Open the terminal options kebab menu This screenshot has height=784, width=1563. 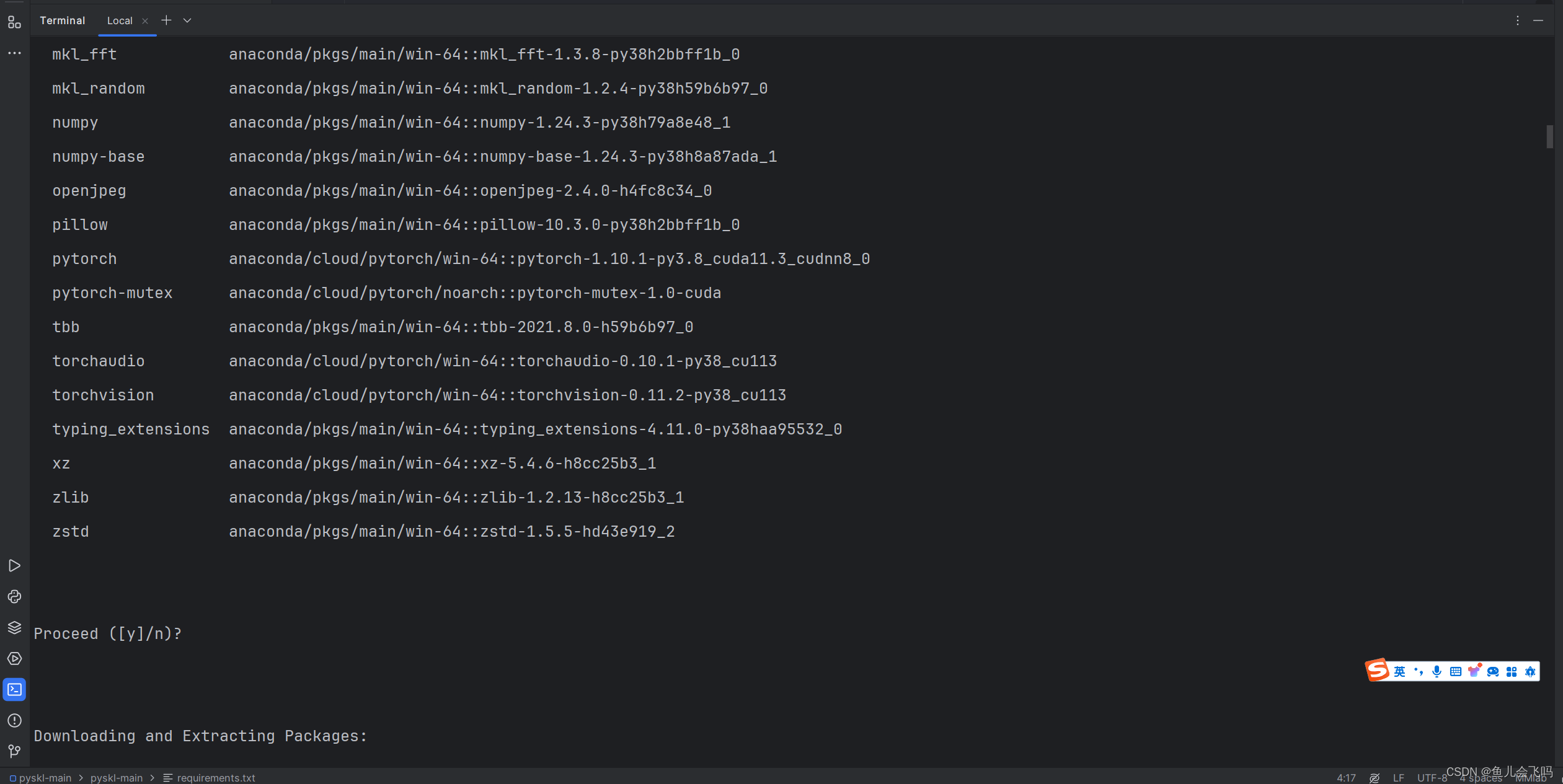1517,20
